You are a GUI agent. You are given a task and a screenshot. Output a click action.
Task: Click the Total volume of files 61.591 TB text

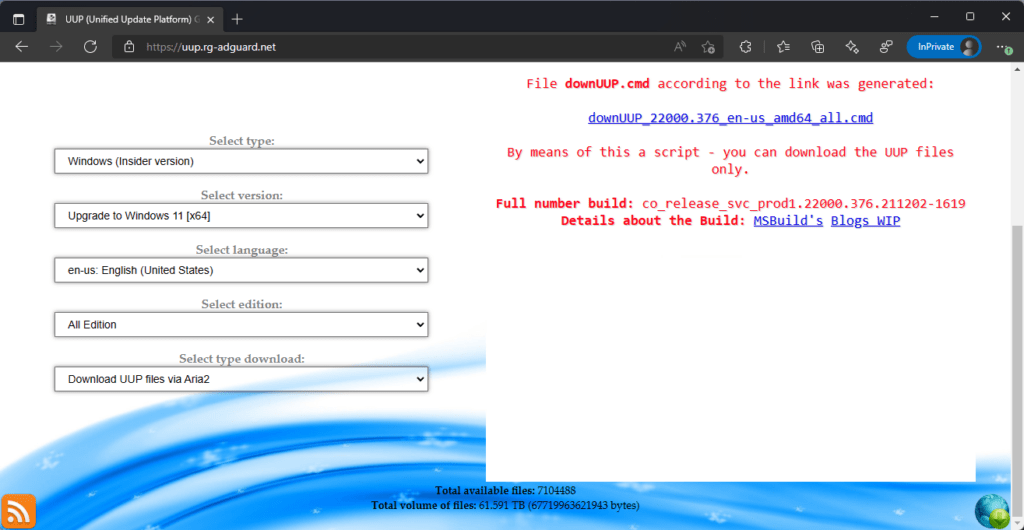pyautogui.click(x=505, y=505)
